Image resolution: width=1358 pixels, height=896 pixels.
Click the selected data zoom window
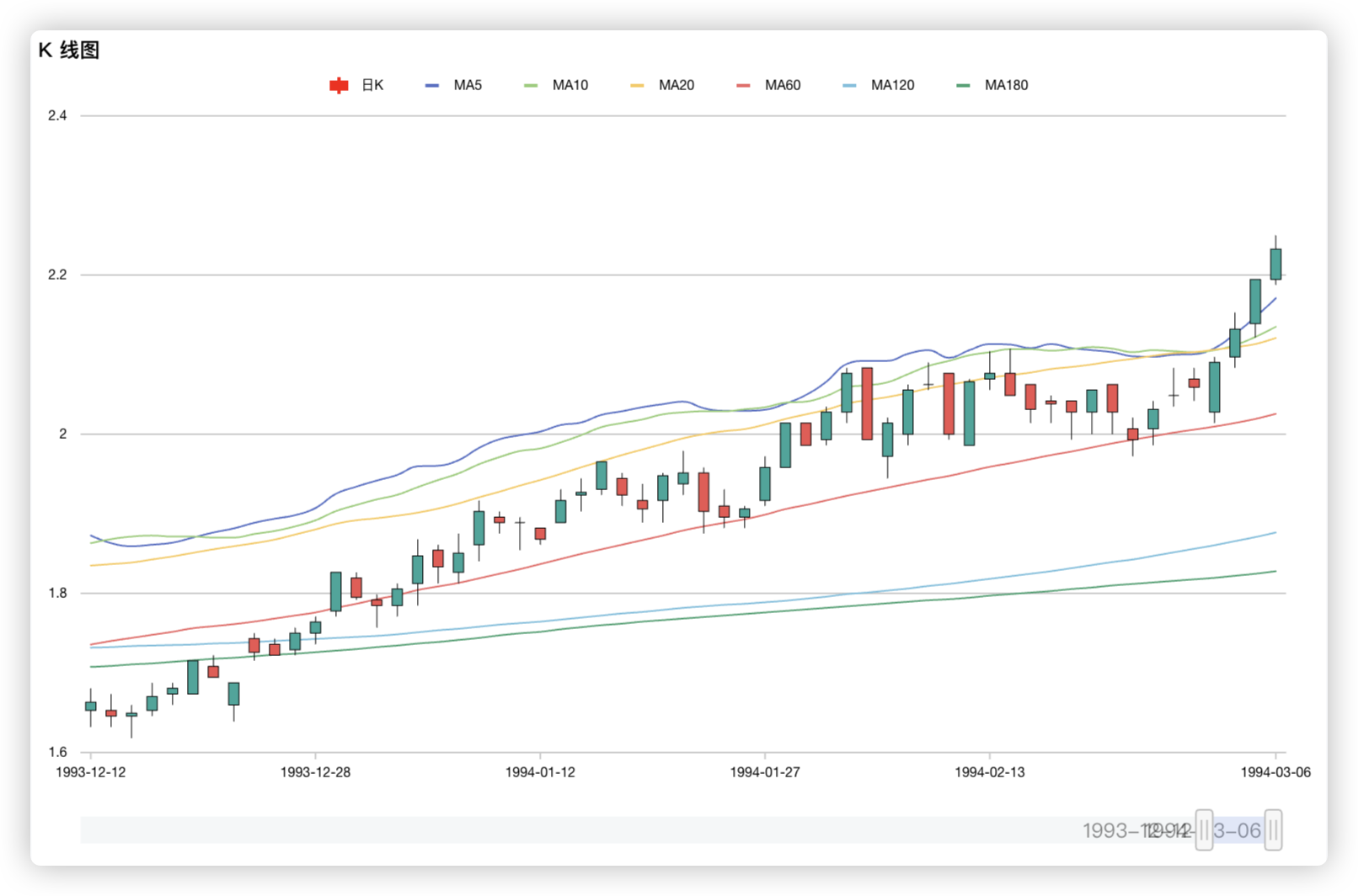click(1238, 830)
